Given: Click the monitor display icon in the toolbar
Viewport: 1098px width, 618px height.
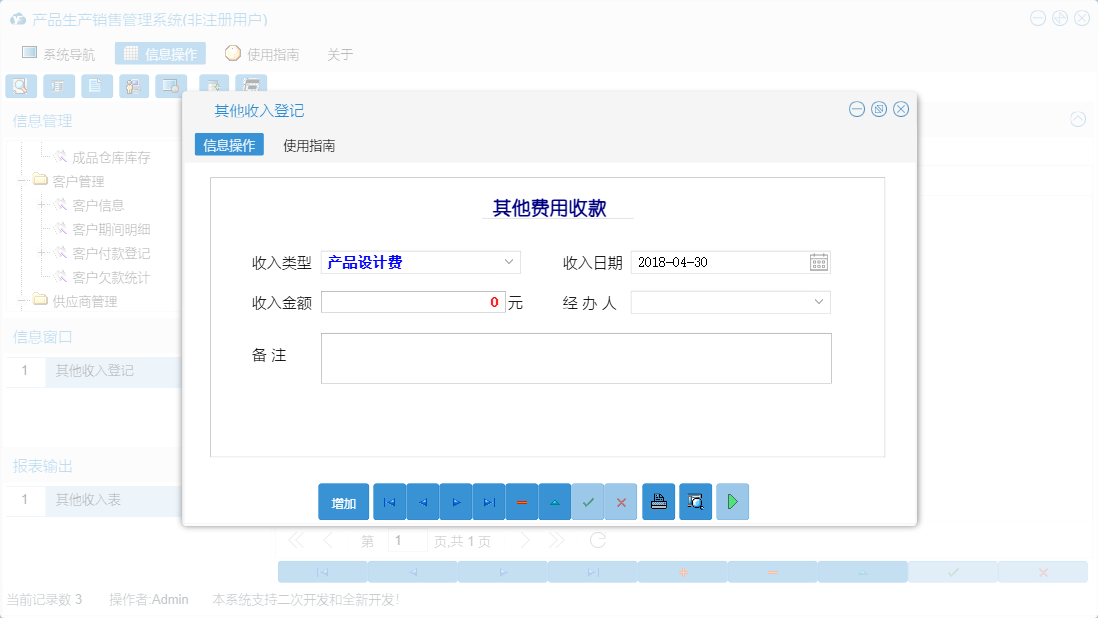Looking at the screenshot, I should (x=171, y=85).
